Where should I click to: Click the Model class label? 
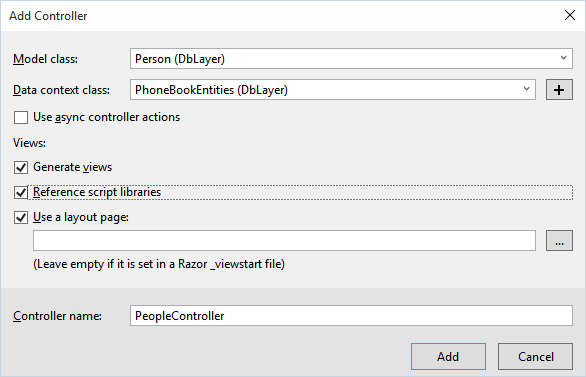click(x=45, y=59)
